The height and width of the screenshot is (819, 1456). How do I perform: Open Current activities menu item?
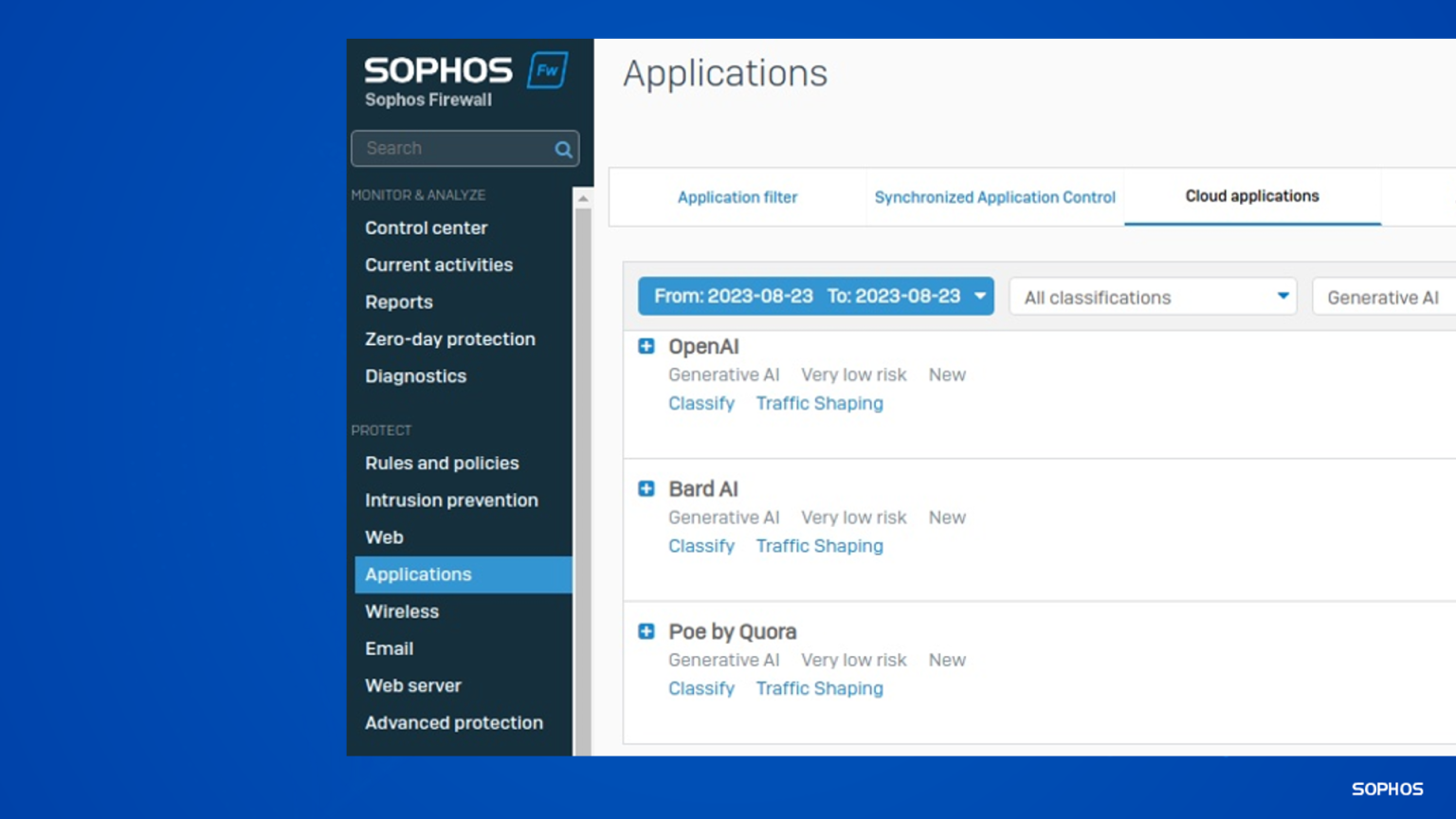coord(439,264)
